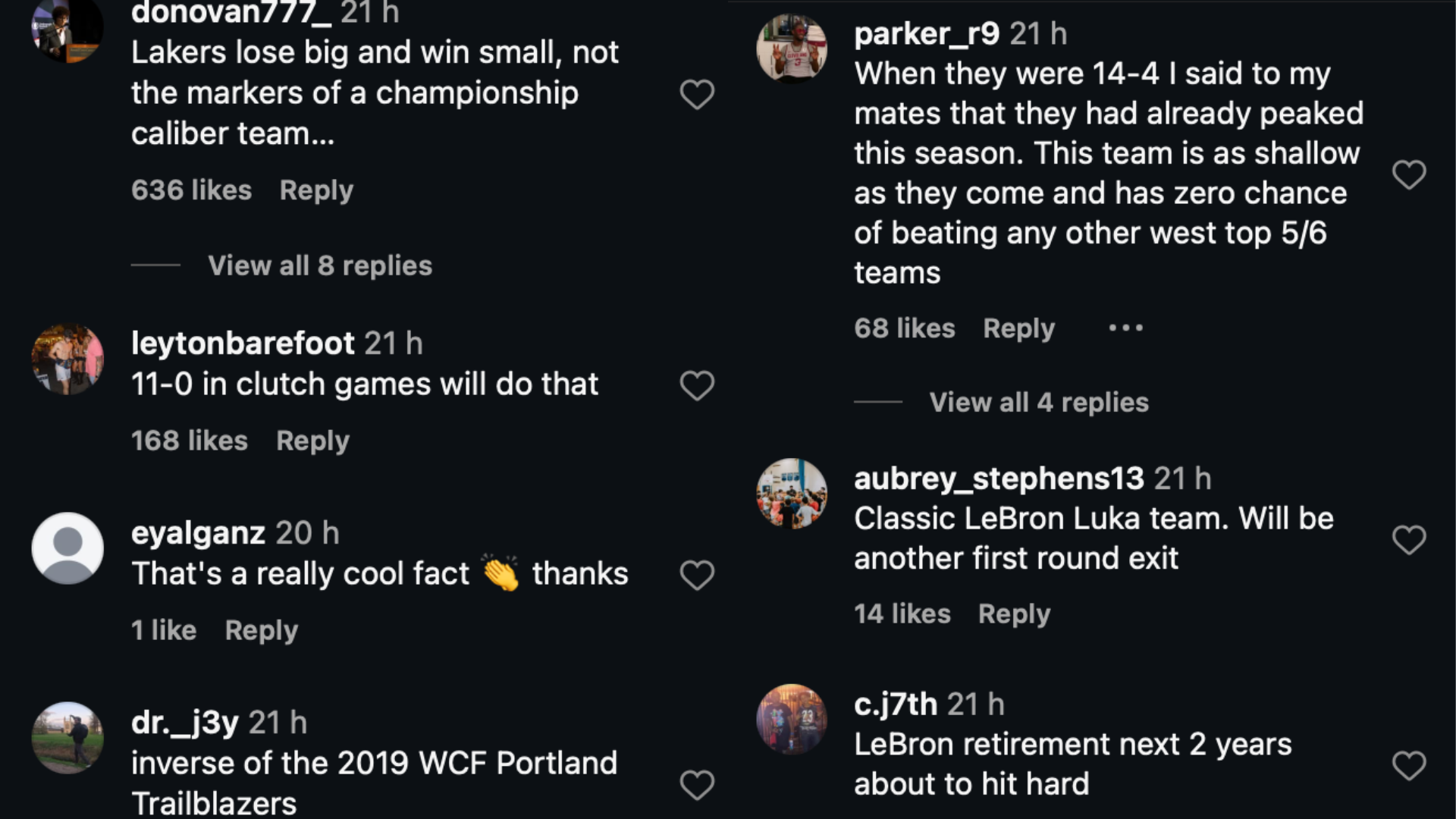
Task: Open eyalganz's default avatar
Action: [67, 548]
